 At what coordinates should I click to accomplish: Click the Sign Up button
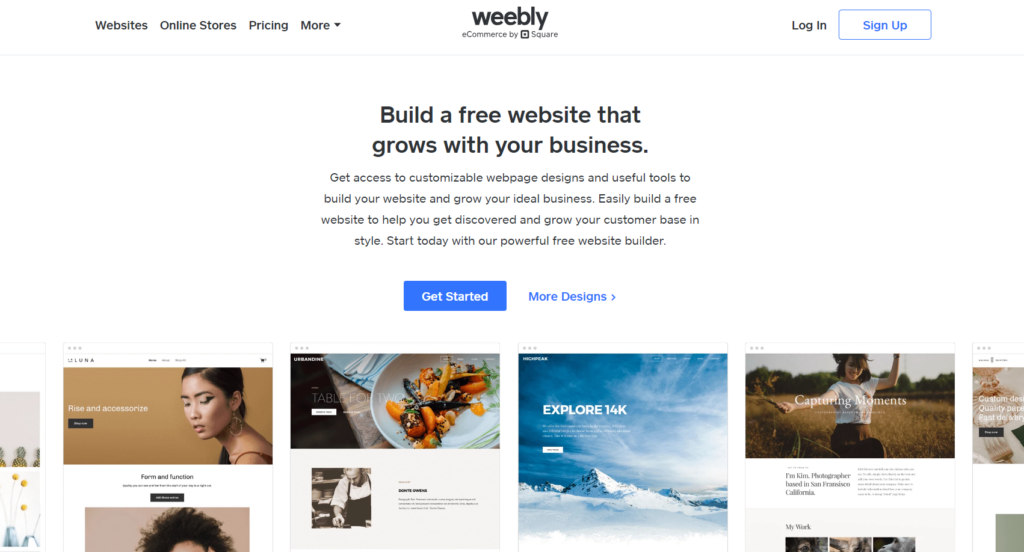(x=885, y=25)
